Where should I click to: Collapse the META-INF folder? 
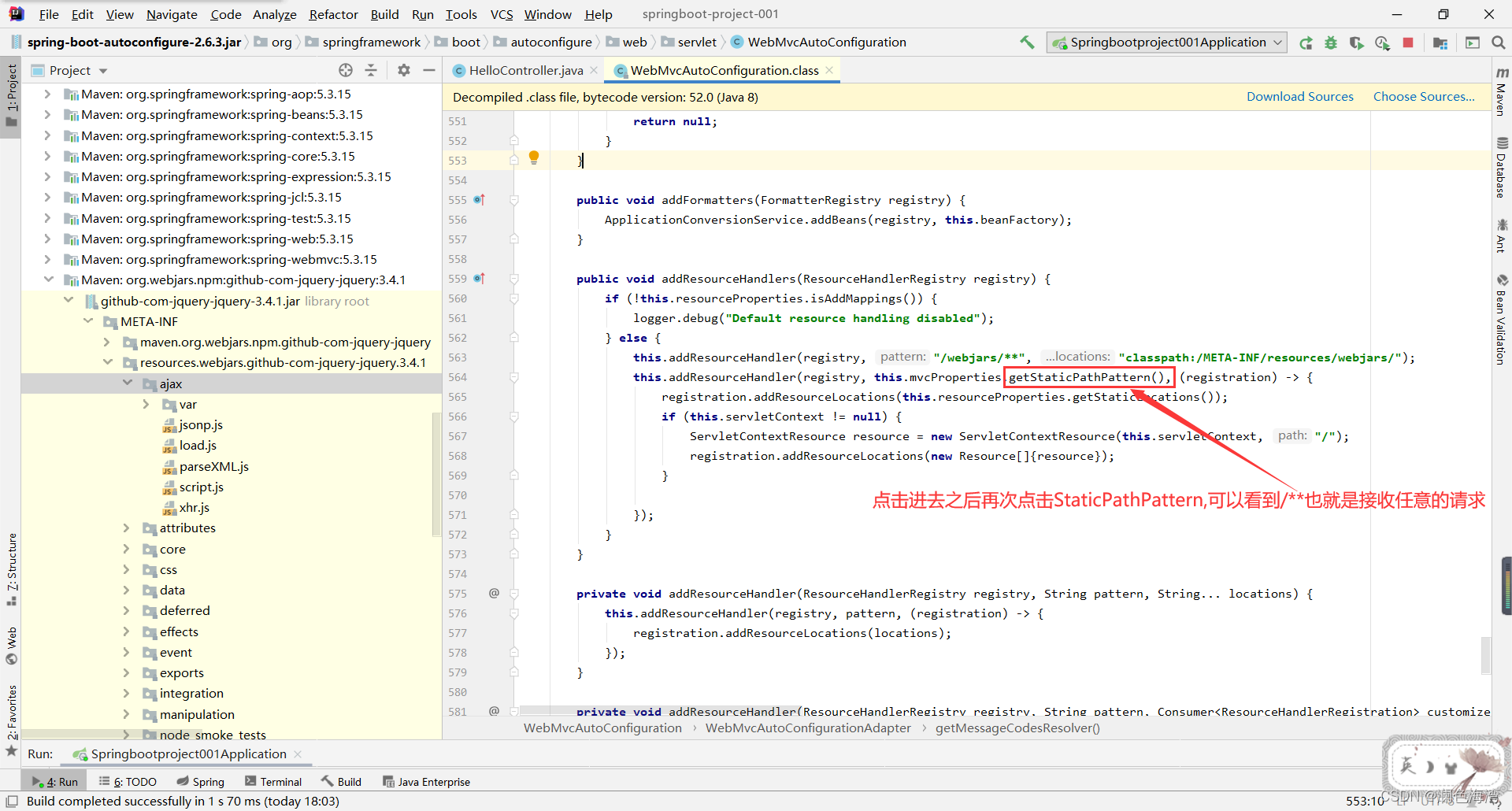(88, 321)
